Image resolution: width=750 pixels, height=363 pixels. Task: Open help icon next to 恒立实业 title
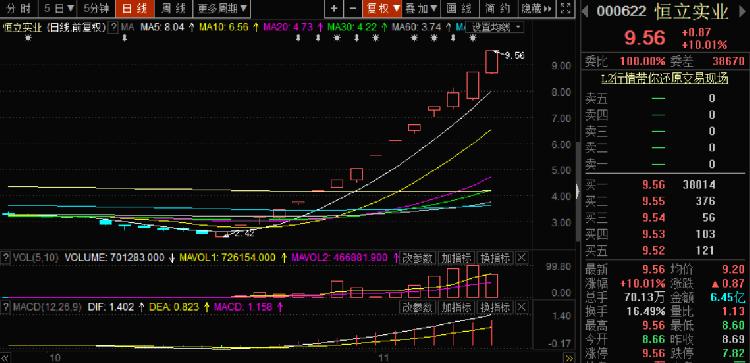click(113, 28)
